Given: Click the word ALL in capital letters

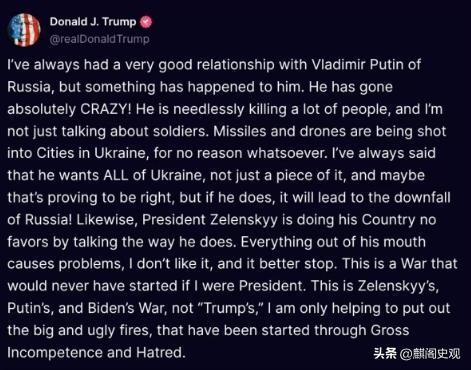Looking at the screenshot, I should tap(116, 175).
